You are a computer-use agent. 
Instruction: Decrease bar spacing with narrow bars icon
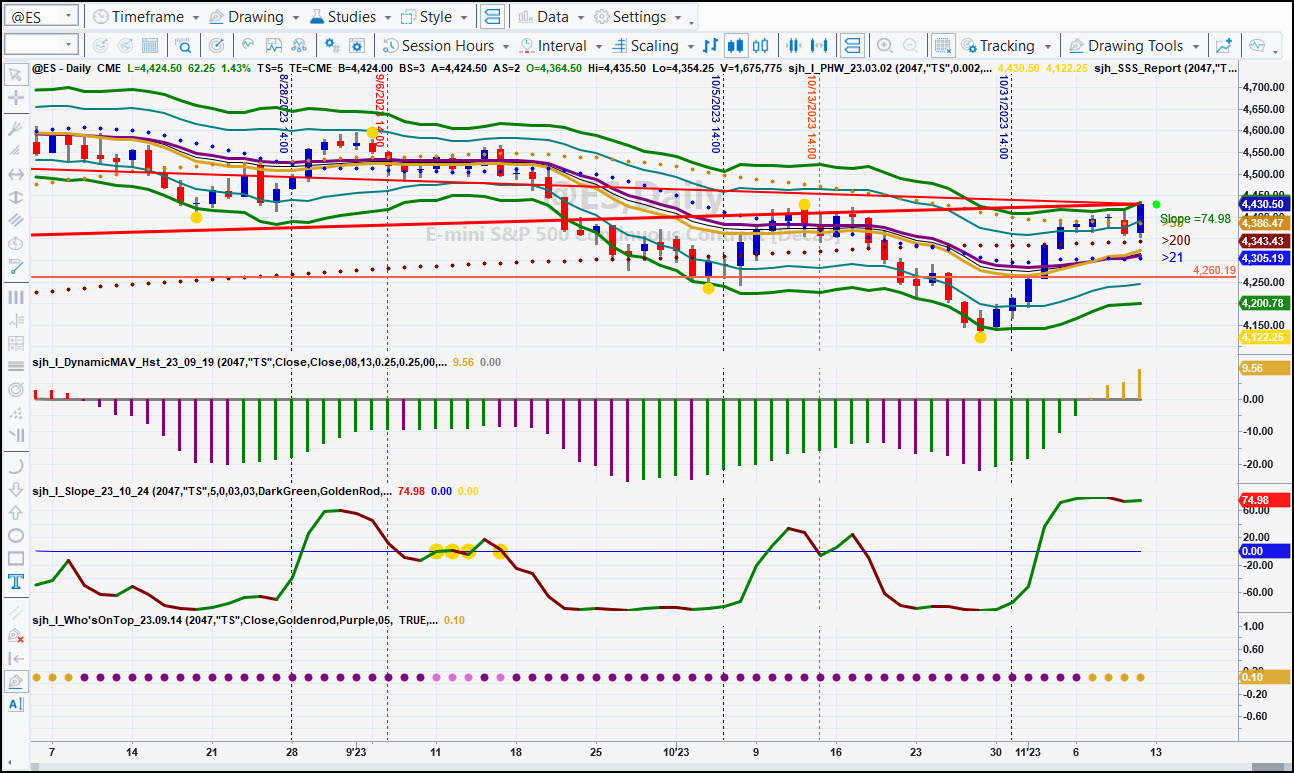coord(795,45)
